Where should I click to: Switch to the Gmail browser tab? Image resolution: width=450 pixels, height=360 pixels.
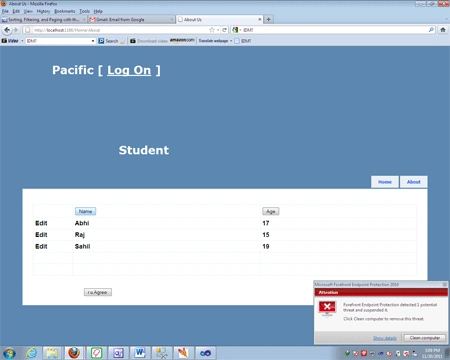pyautogui.click(x=131, y=20)
